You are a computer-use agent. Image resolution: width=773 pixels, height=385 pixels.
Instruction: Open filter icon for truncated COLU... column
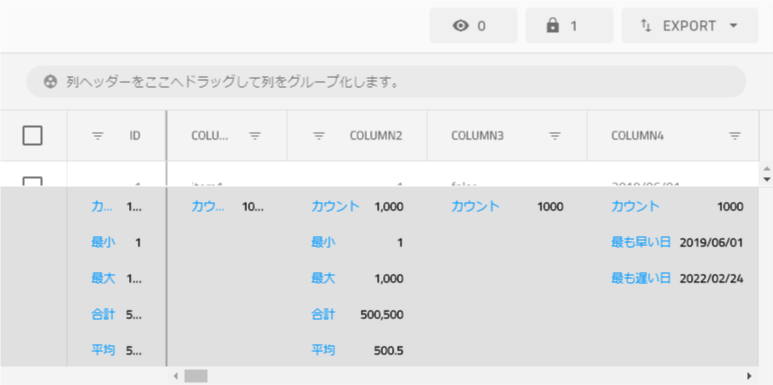click(x=255, y=136)
